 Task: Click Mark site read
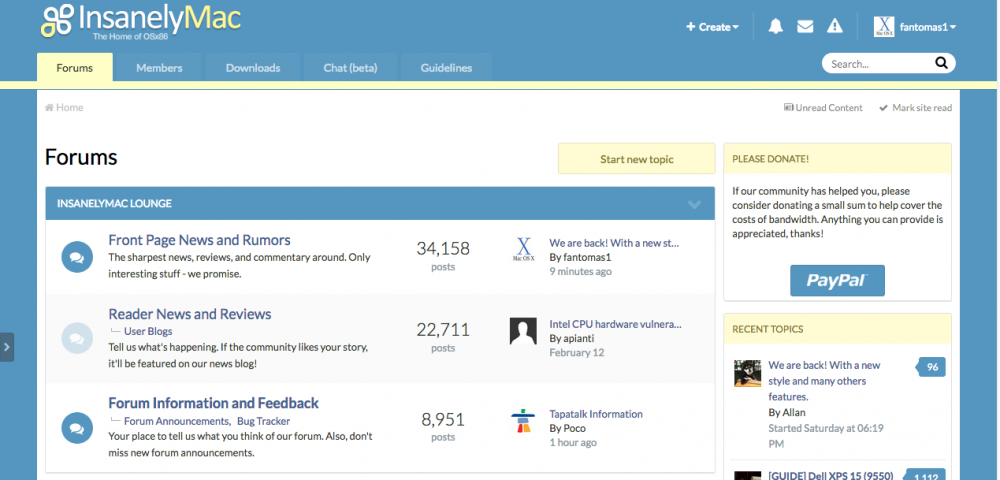point(915,108)
